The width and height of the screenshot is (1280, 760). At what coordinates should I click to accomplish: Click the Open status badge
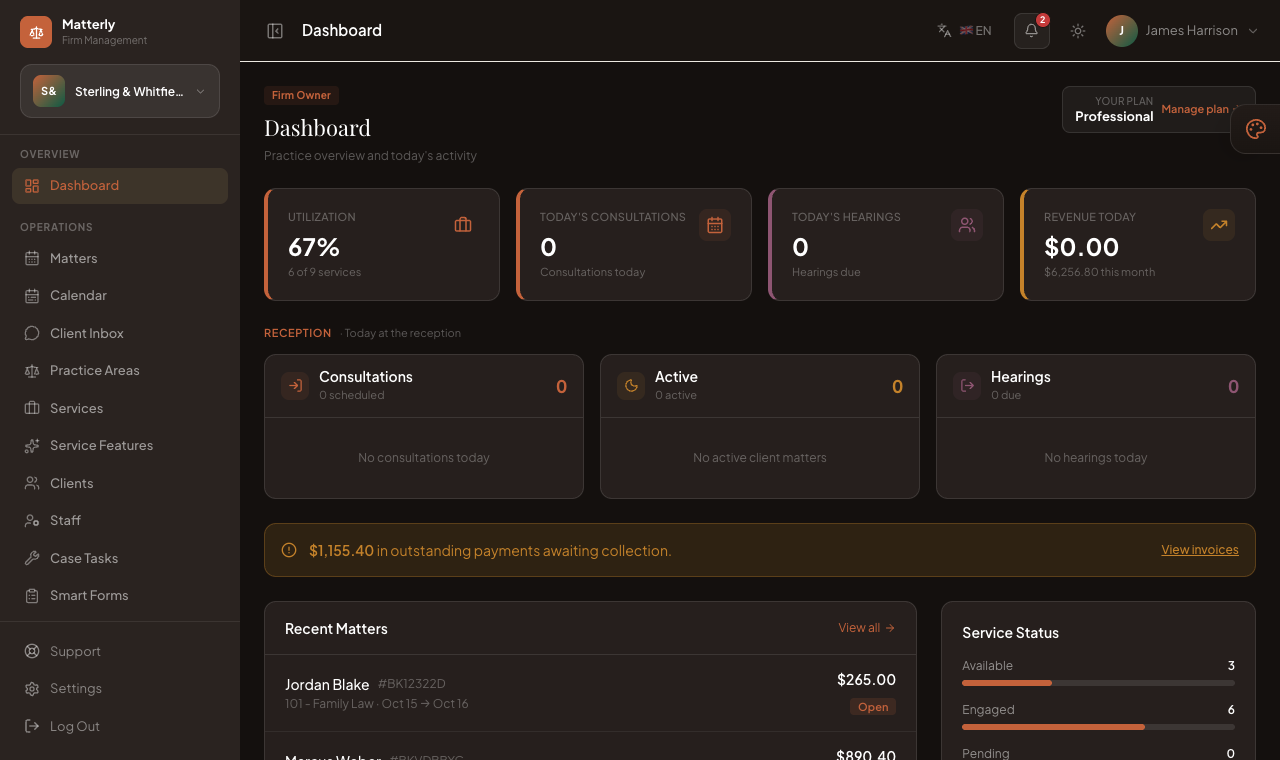(873, 707)
